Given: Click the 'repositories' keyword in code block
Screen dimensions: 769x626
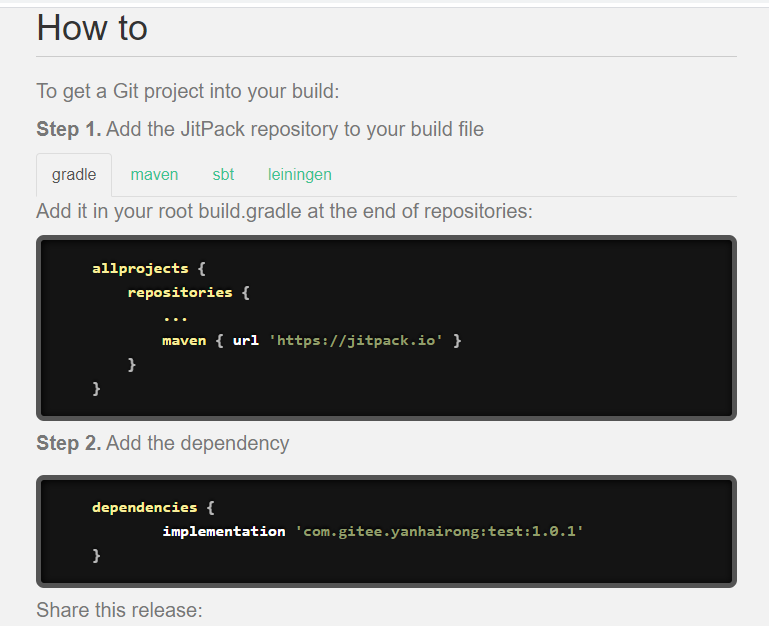Looking at the screenshot, I should tap(180, 293).
